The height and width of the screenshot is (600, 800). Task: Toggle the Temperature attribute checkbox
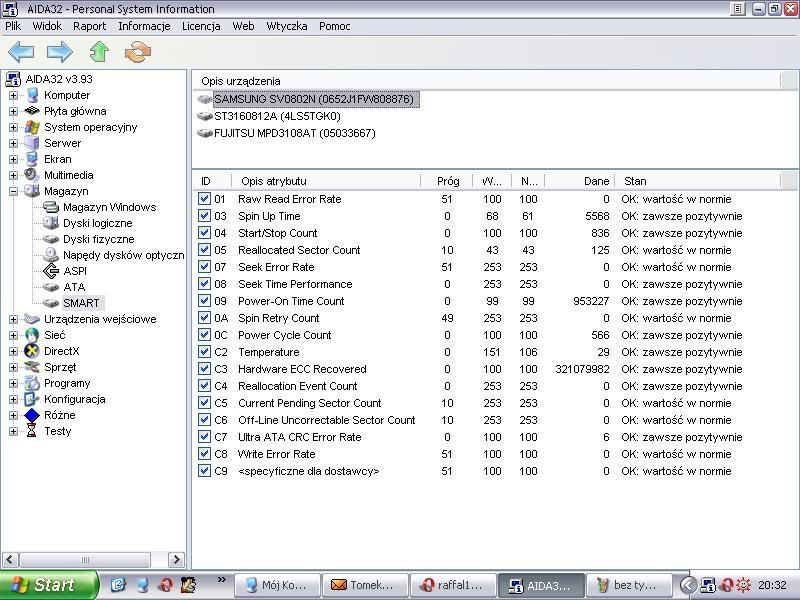pyautogui.click(x=205, y=352)
